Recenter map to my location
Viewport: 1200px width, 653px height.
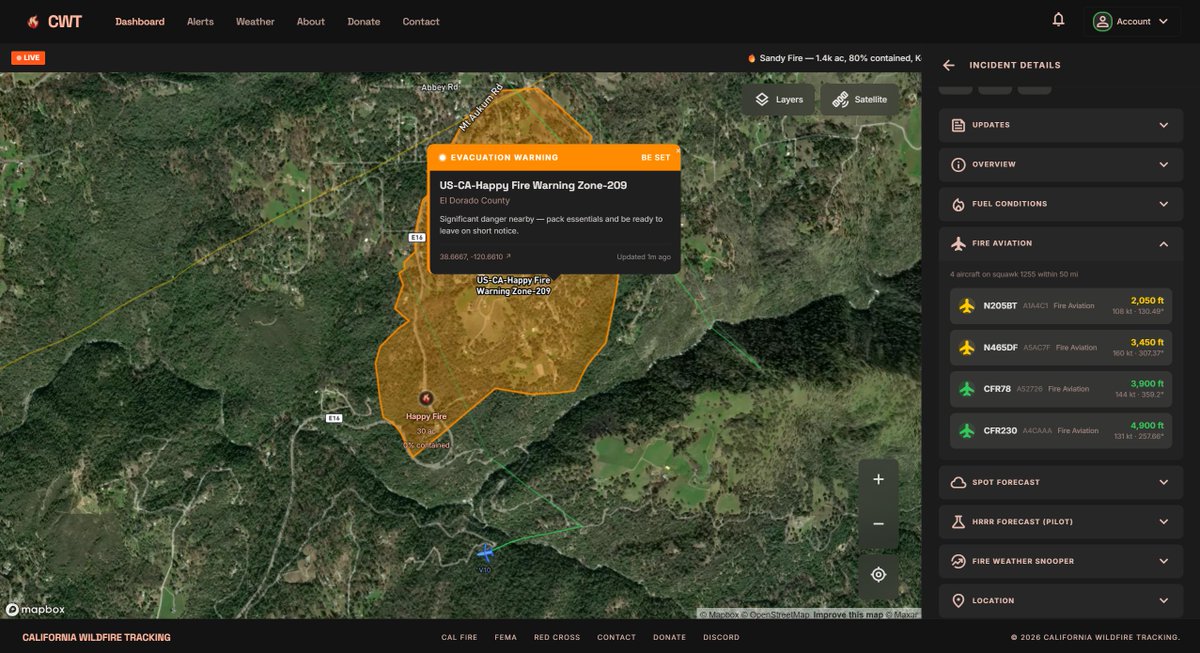[878, 575]
